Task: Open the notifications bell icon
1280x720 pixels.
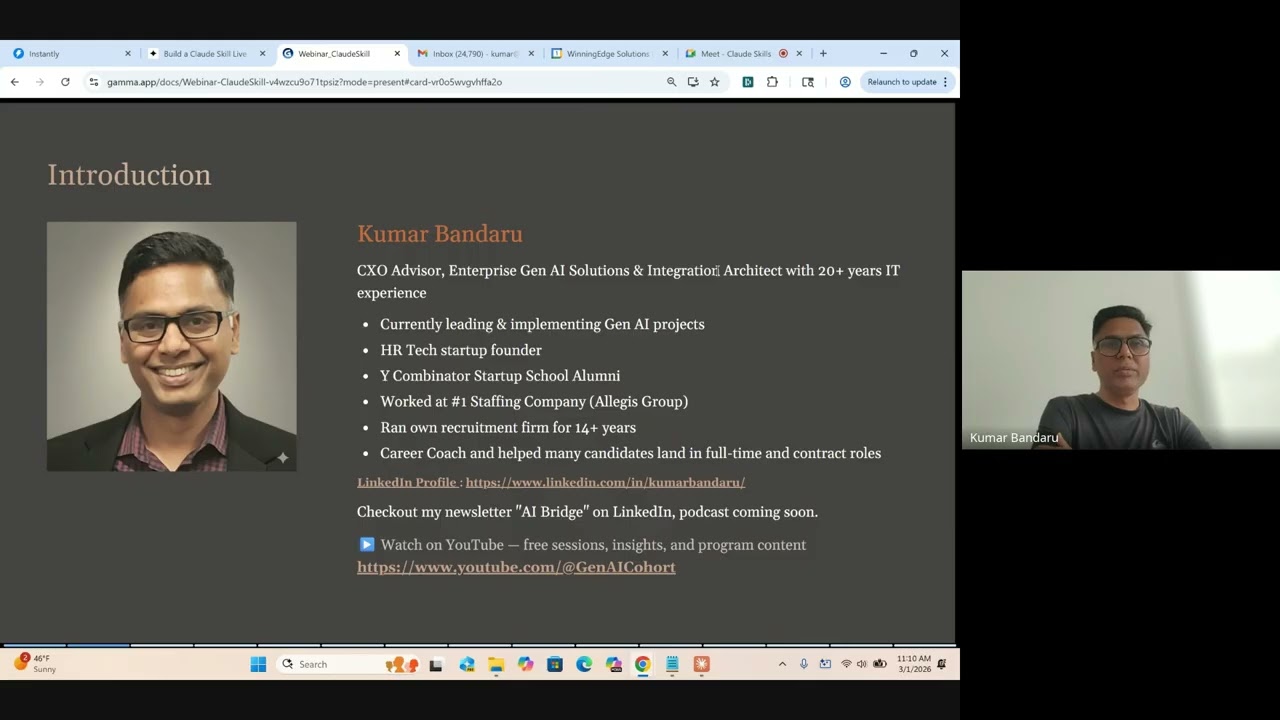Action: point(942,664)
